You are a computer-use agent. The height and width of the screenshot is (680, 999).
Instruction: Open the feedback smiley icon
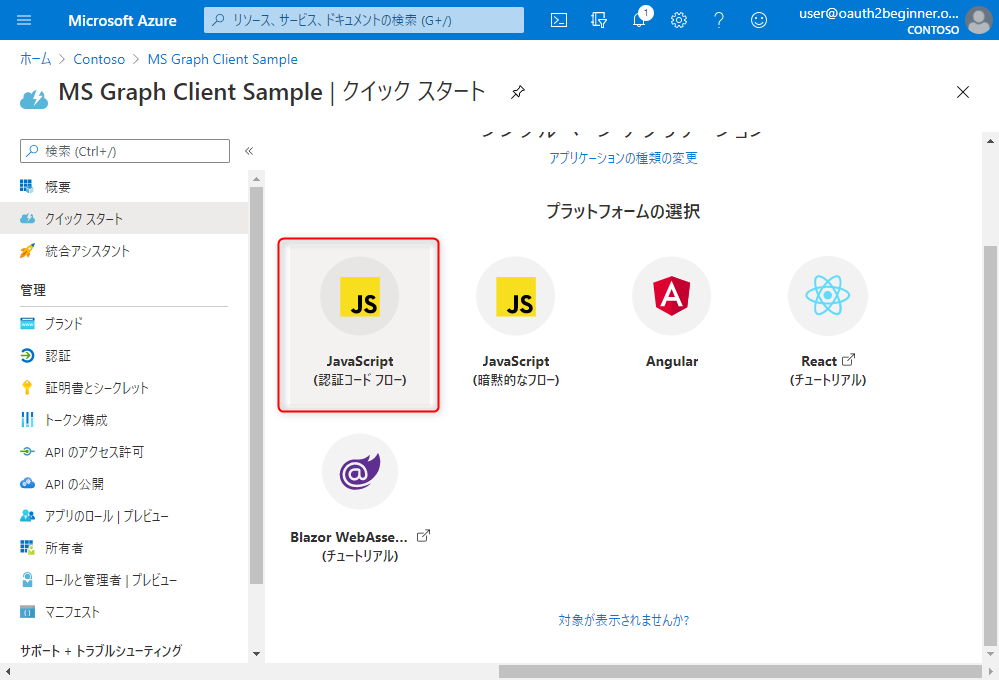pyautogui.click(x=759, y=20)
